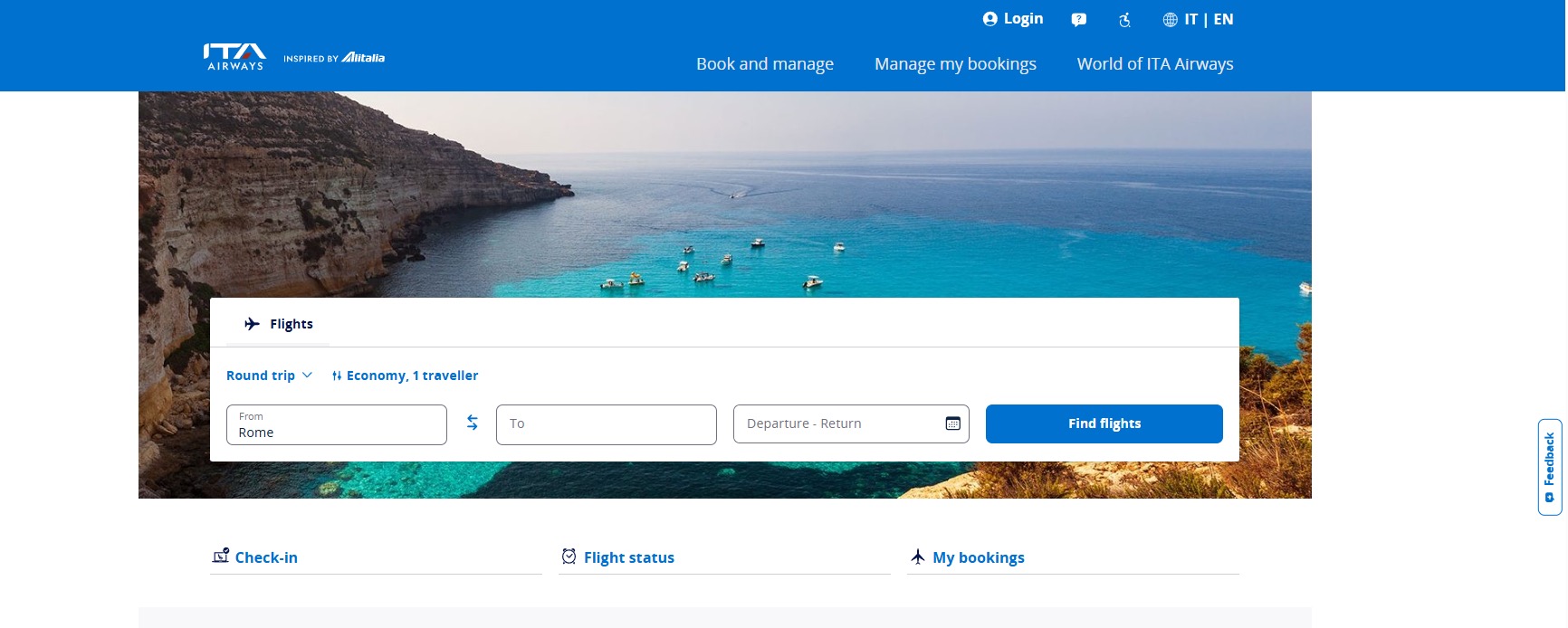This screenshot has height=628, width=1568.
Task: Click the globe language icon
Action: coord(1170,20)
